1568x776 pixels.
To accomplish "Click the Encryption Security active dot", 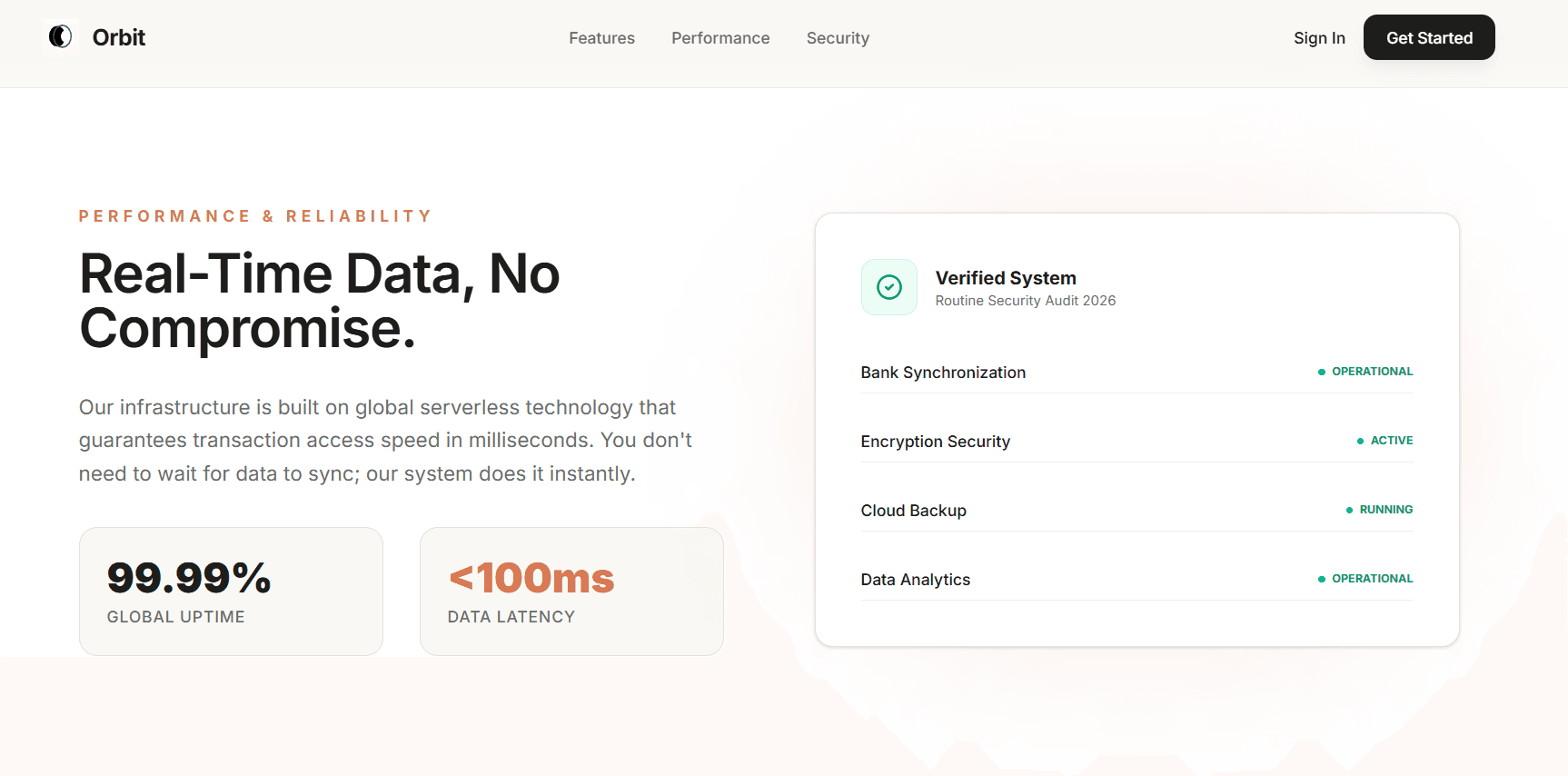I will point(1360,441).
